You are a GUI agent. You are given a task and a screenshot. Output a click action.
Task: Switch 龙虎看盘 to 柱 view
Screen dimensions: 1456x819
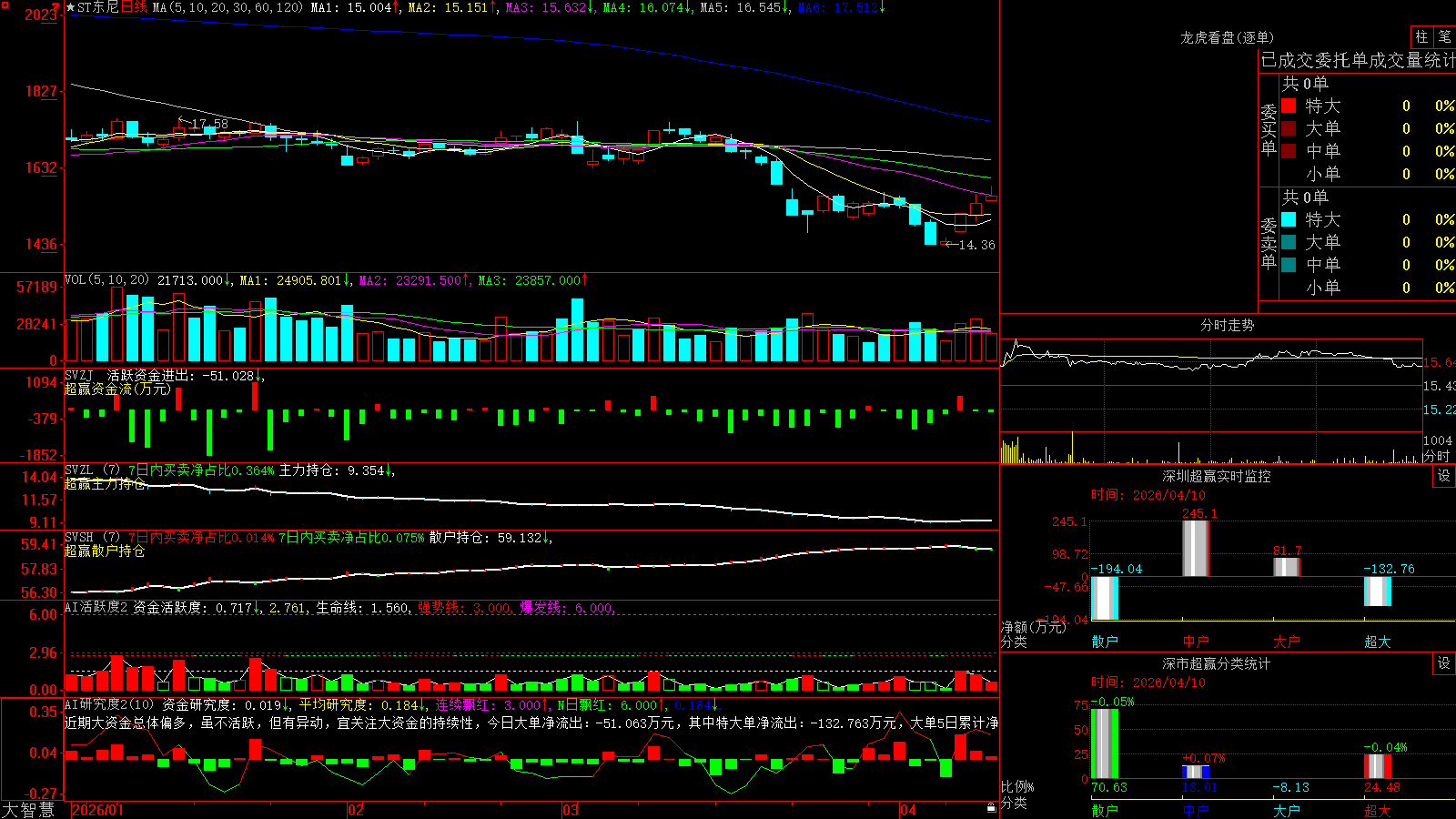[1421, 36]
